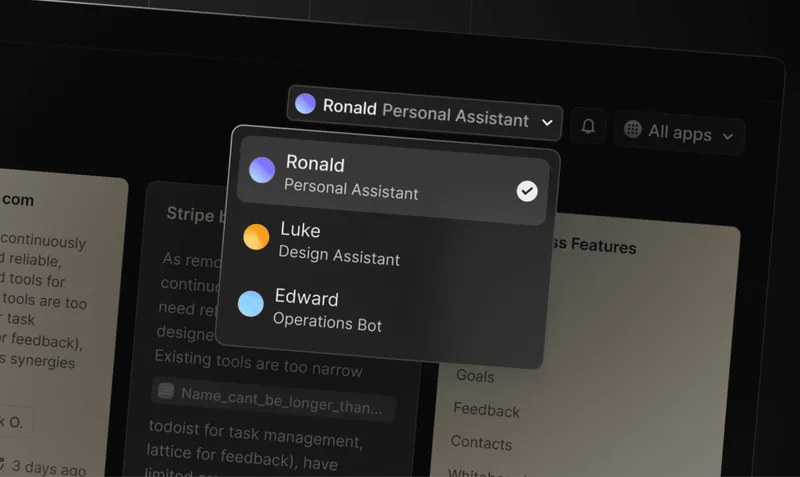Image resolution: width=800 pixels, height=477 pixels.
Task: Click the 'todoist for task management' text
Action: coord(256,434)
